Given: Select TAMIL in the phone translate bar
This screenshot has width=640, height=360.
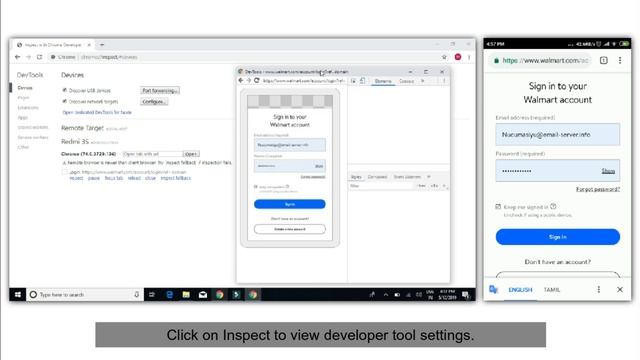Looking at the screenshot, I should pyautogui.click(x=552, y=290).
